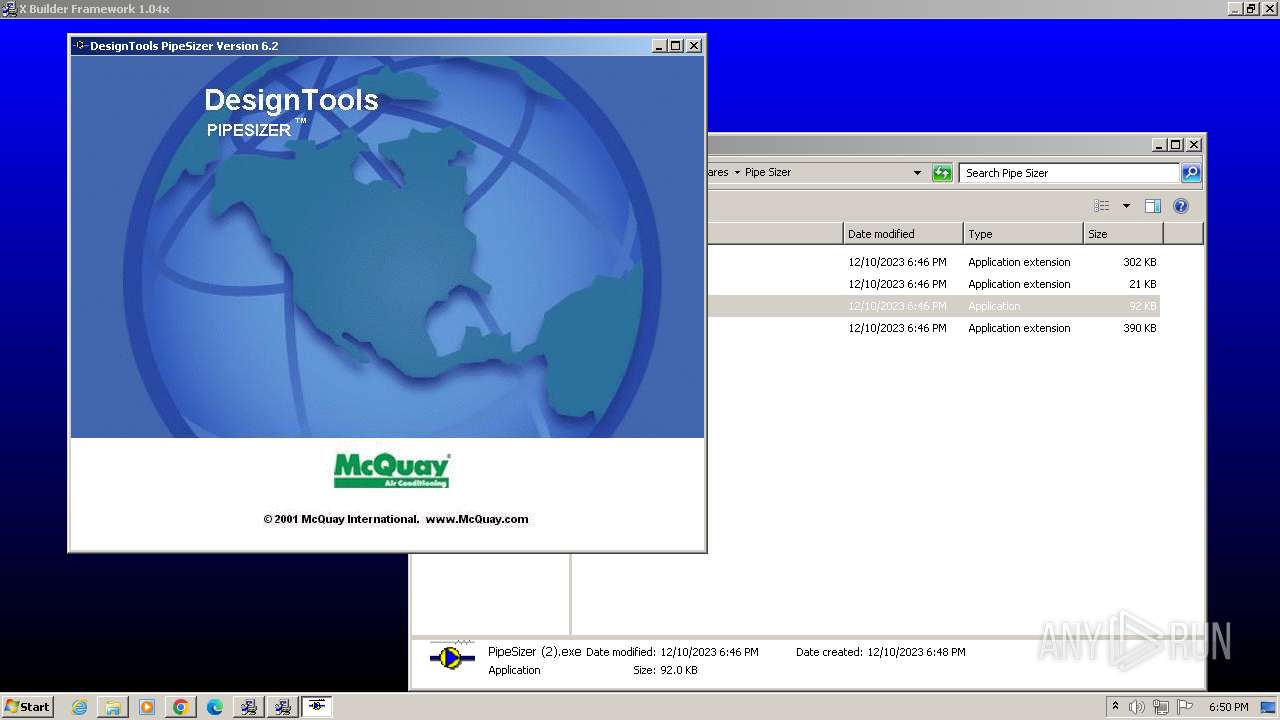
Task: Launch Internet Explorer from taskbar
Action: click(79, 707)
